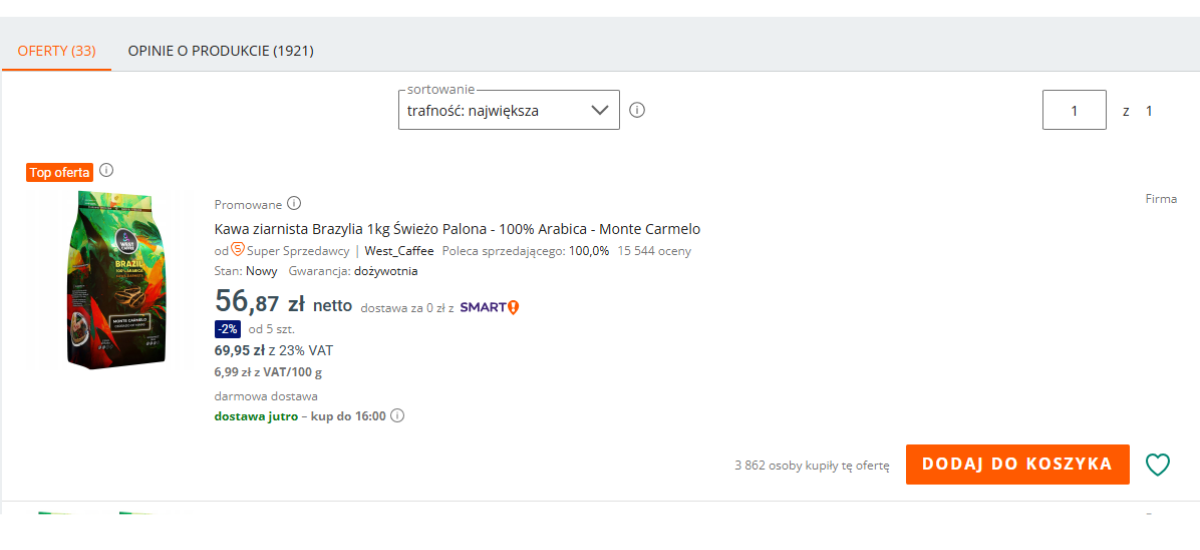Click DODAJ DO KOSZYKA button
The width and height of the screenshot is (1200, 550).
coord(1018,464)
